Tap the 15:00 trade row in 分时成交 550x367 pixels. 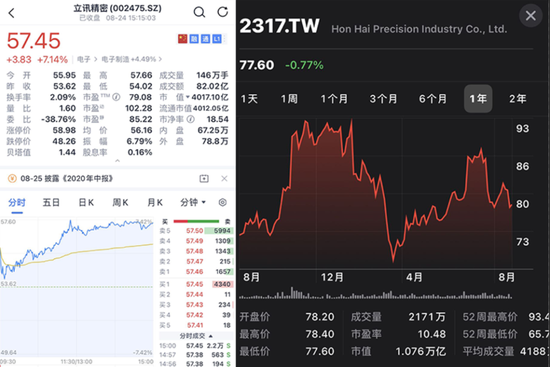(x=195, y=346)
